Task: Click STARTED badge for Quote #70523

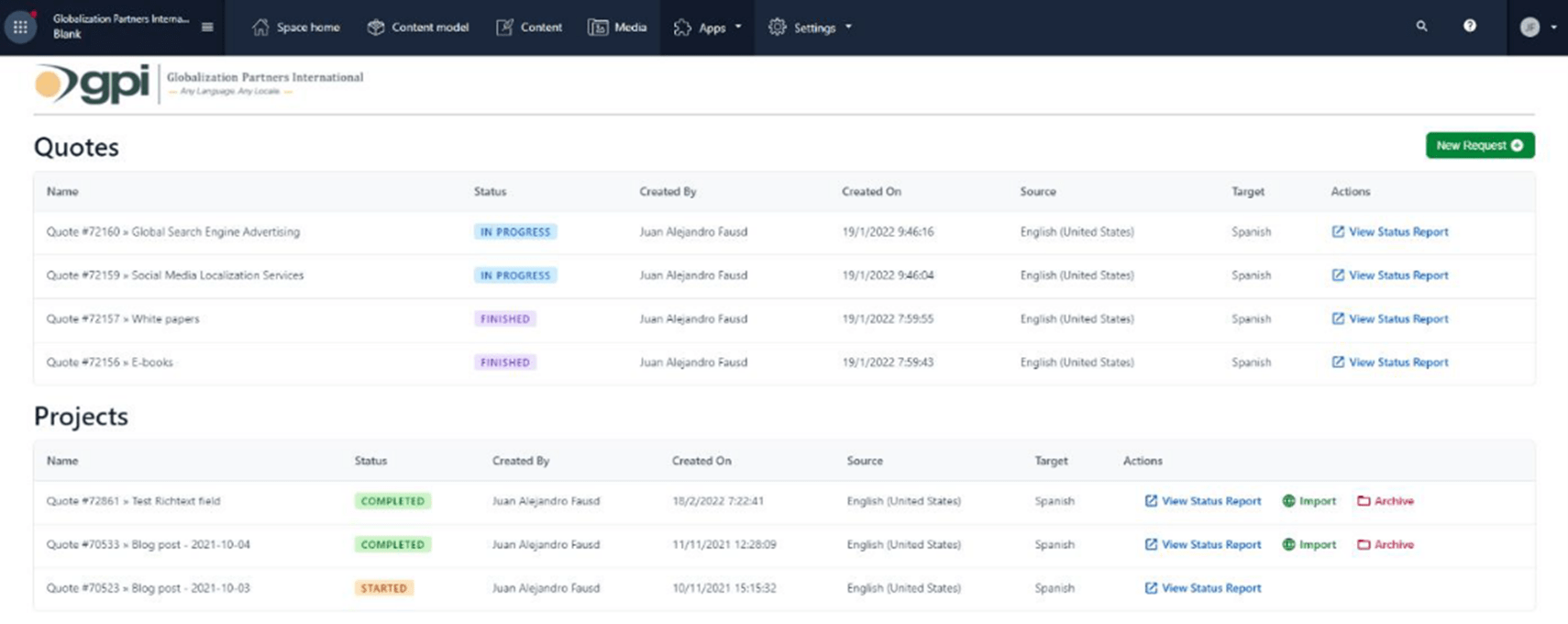Action: [x=384, y=588]
